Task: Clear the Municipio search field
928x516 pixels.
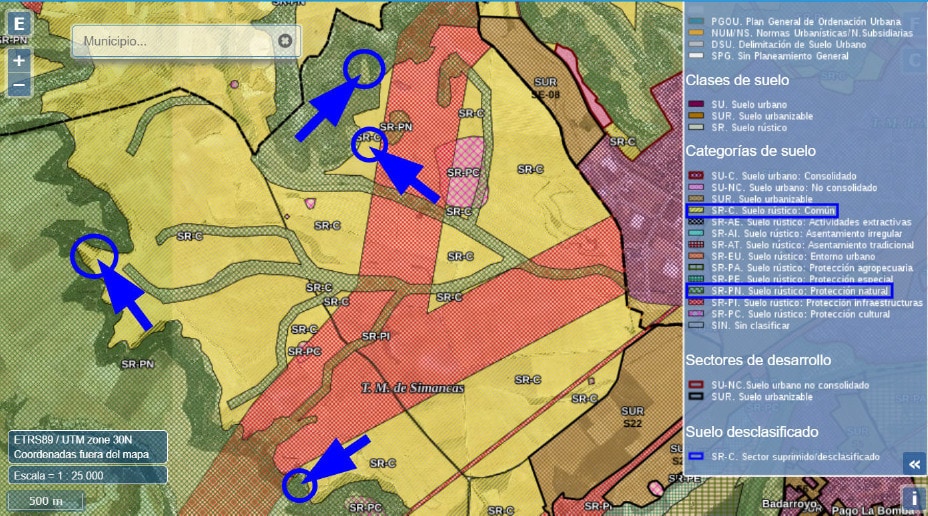Action: coord(285,41)
